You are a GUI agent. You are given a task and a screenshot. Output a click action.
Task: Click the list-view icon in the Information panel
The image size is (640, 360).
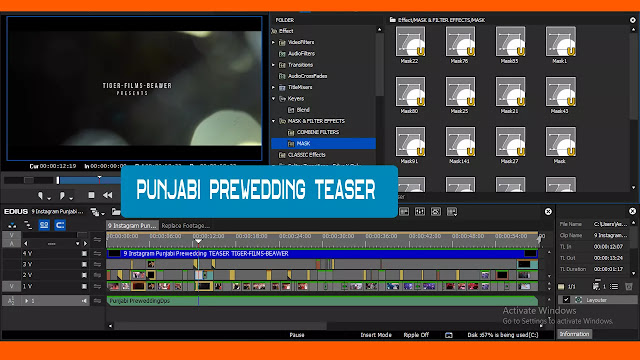614,287
